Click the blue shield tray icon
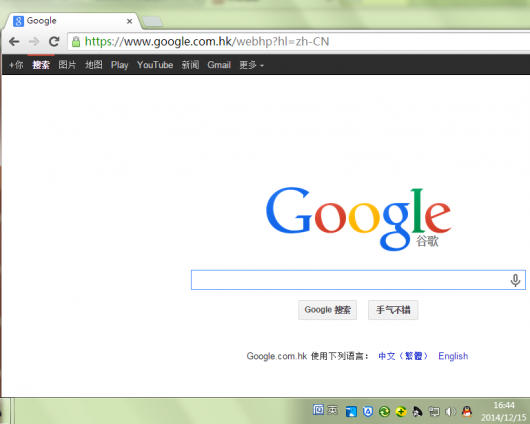 (x=367, y=411)
